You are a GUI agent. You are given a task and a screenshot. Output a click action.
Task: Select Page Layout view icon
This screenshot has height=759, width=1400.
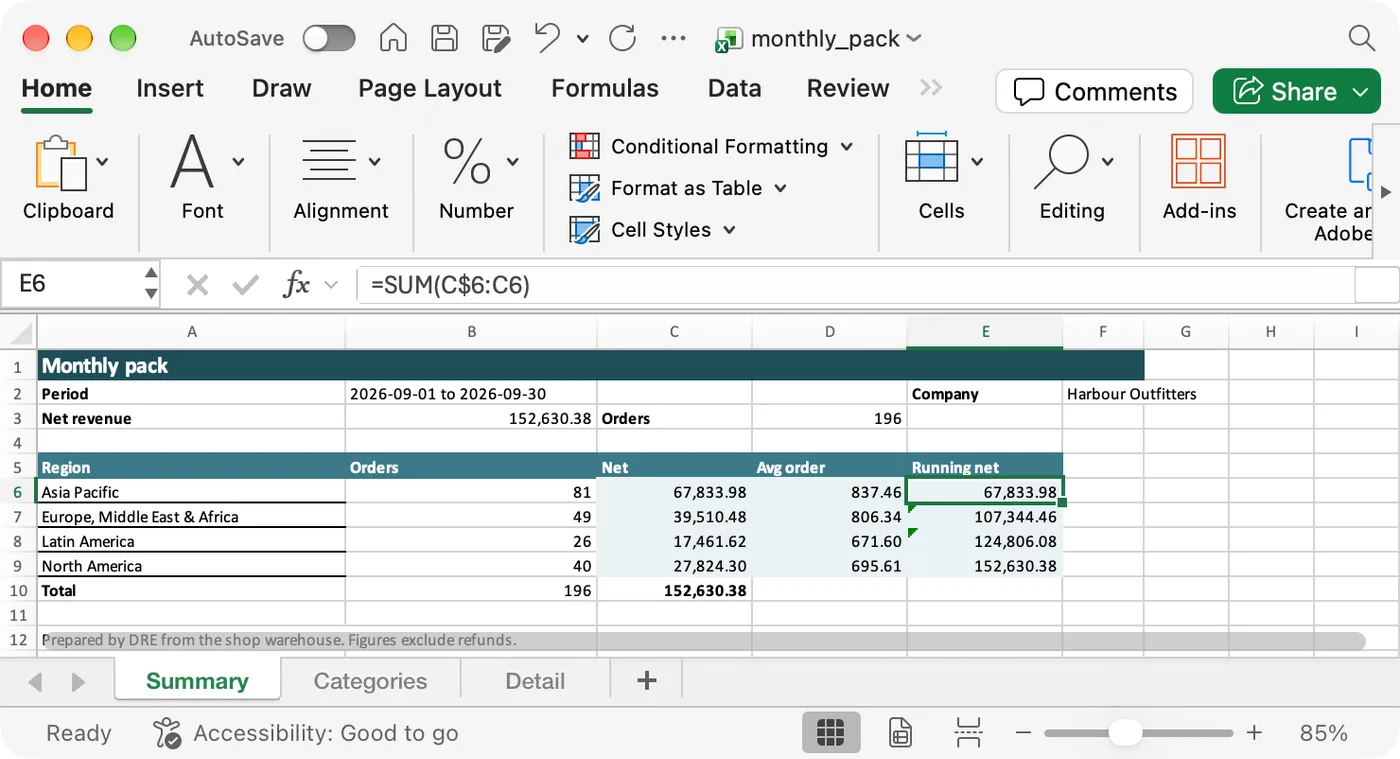(900, 733)
